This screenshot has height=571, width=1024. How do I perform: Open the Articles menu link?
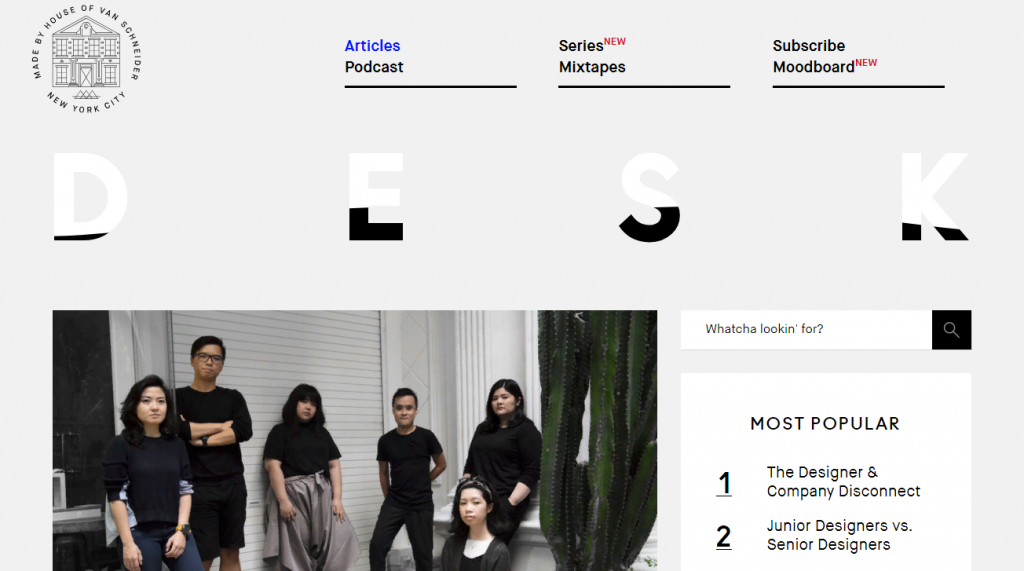point(372,46)
